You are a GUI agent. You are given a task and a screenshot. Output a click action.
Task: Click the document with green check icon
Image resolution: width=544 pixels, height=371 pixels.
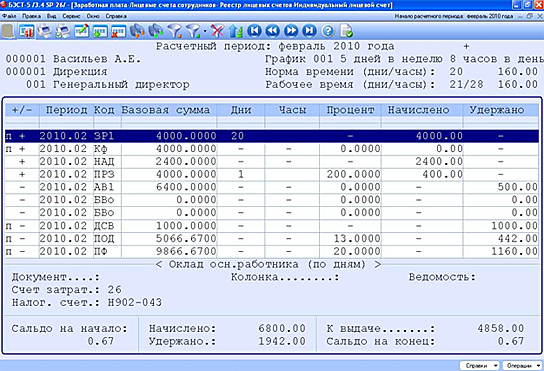coord(346,31)
